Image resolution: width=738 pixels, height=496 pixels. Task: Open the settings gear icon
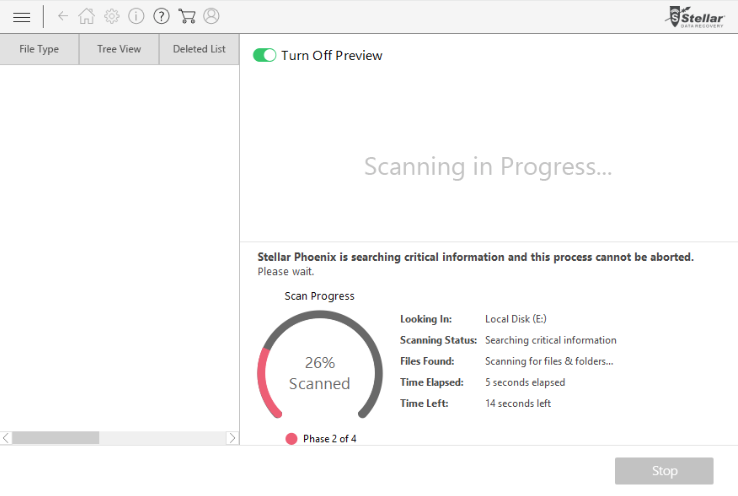(112, 16)
